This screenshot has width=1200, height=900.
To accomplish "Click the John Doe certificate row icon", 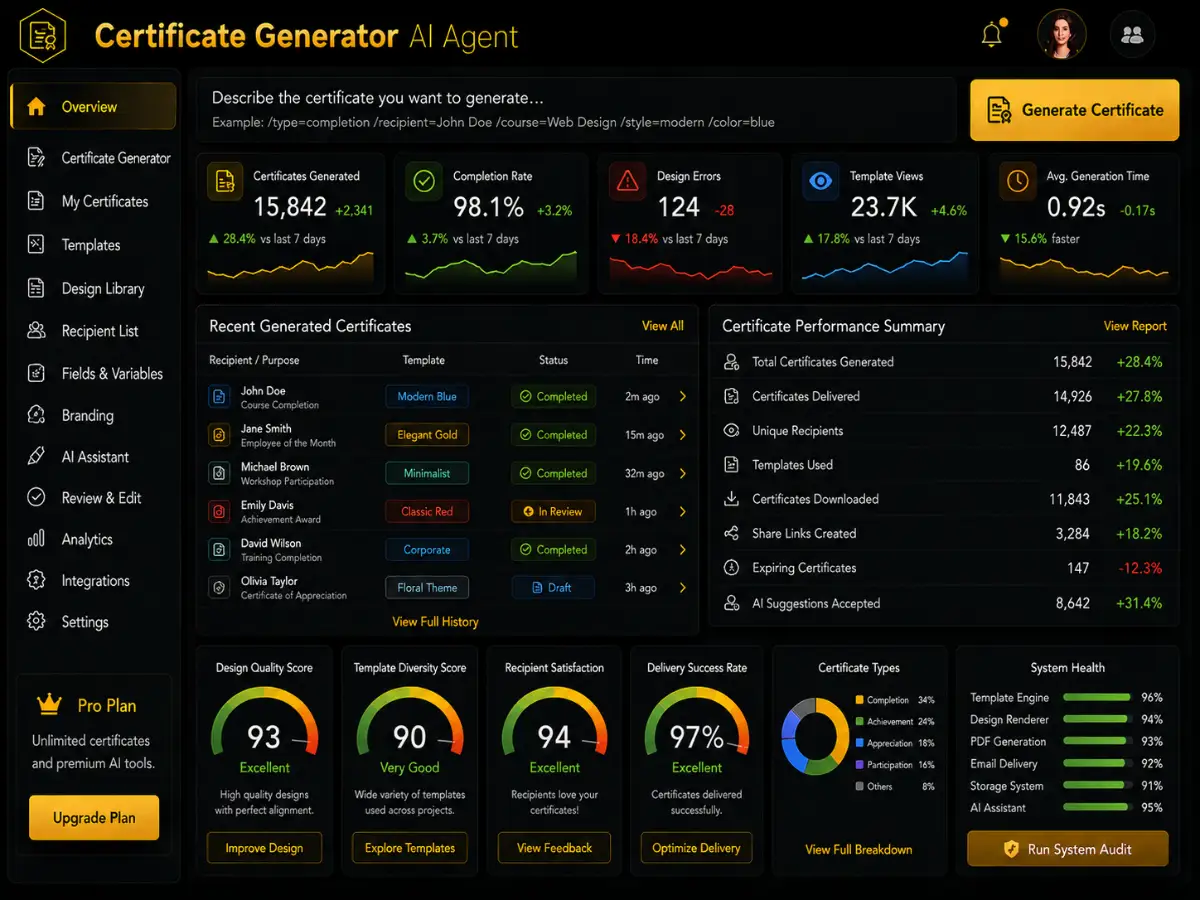I will (219, 397).
